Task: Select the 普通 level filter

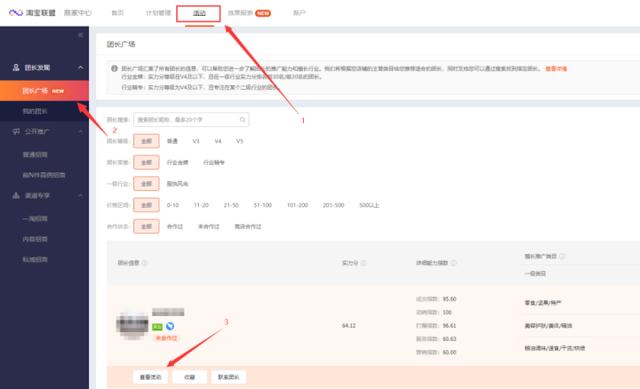Action: pyautogui.click(x=172, y=141)
